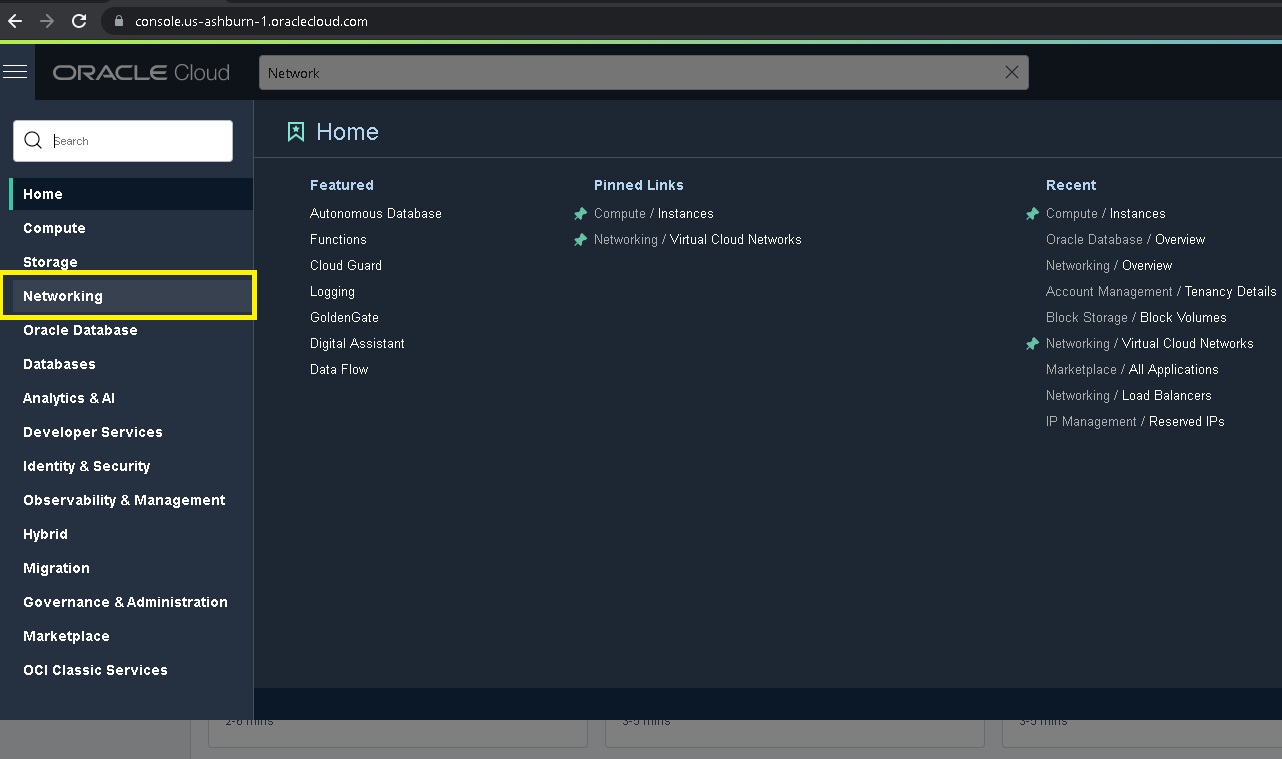The width and height of the screenshot is (1282, 759).
Task: Click the browser back arrow
Action: point(15,21)
